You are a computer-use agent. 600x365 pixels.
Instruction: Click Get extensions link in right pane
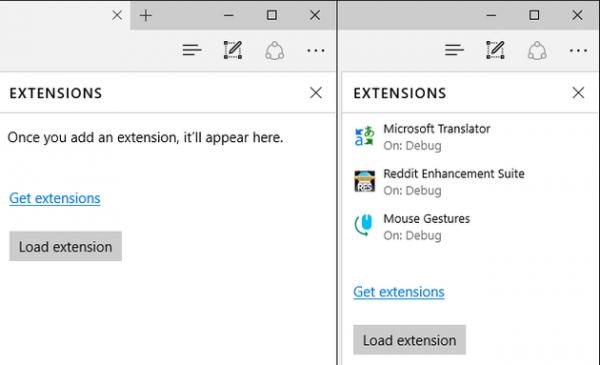click(399, 292)
